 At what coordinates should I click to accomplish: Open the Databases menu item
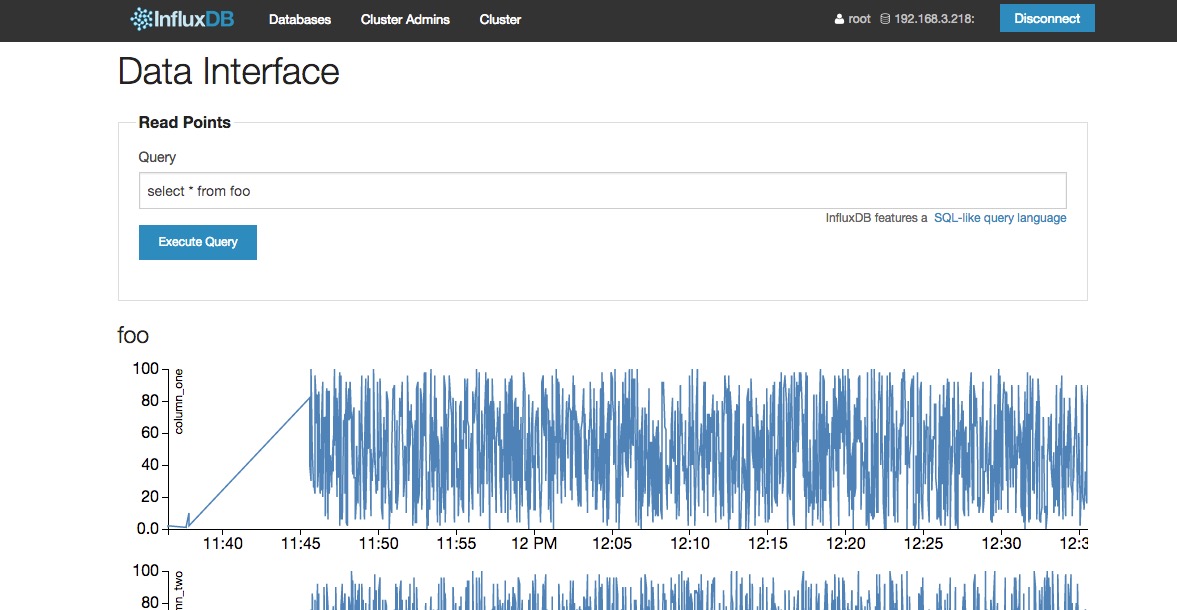[x=300, y=19]
